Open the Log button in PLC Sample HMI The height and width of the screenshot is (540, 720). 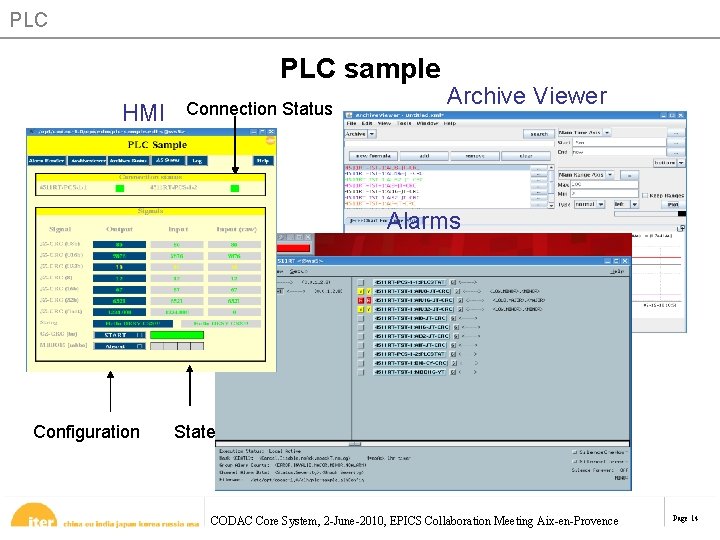pyautogui.click(x=197, y=160)
